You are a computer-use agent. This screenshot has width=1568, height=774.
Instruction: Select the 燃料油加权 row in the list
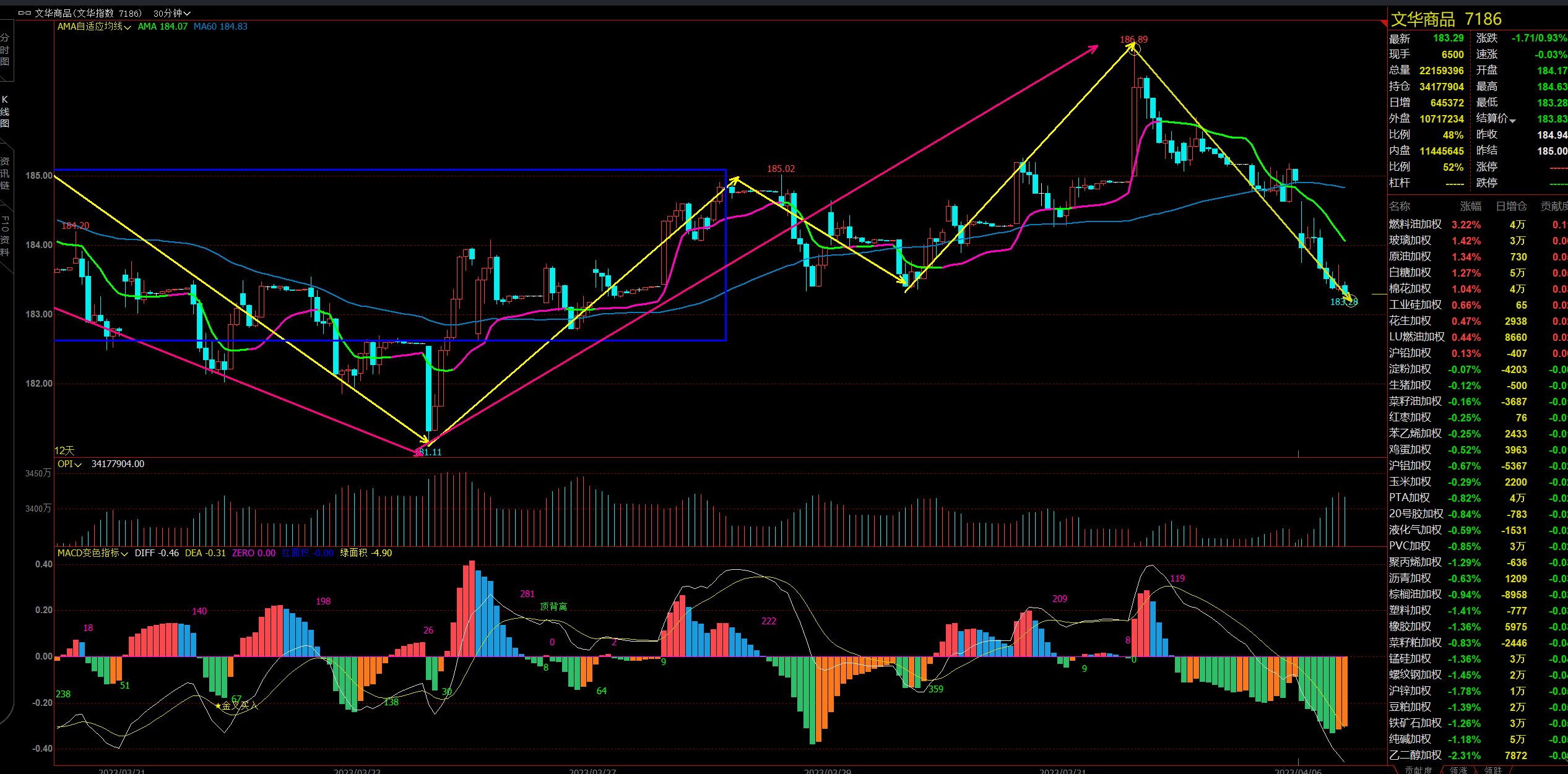pos(1415,225)
